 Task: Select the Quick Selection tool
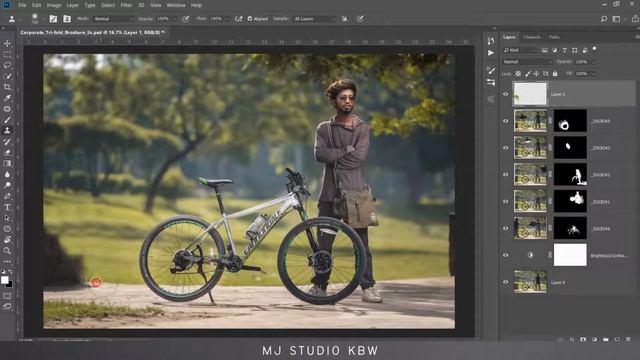click(7, 76)
